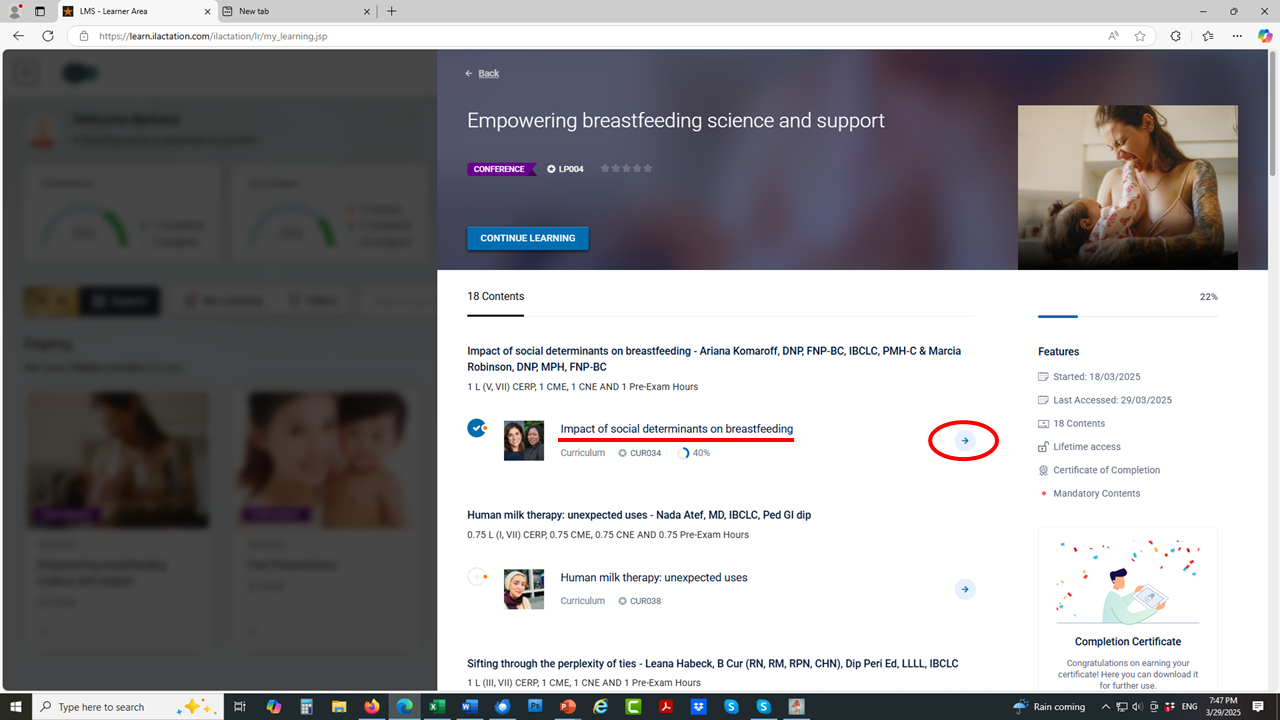Open PowerPoint from the taskbar

click(568, 706)
